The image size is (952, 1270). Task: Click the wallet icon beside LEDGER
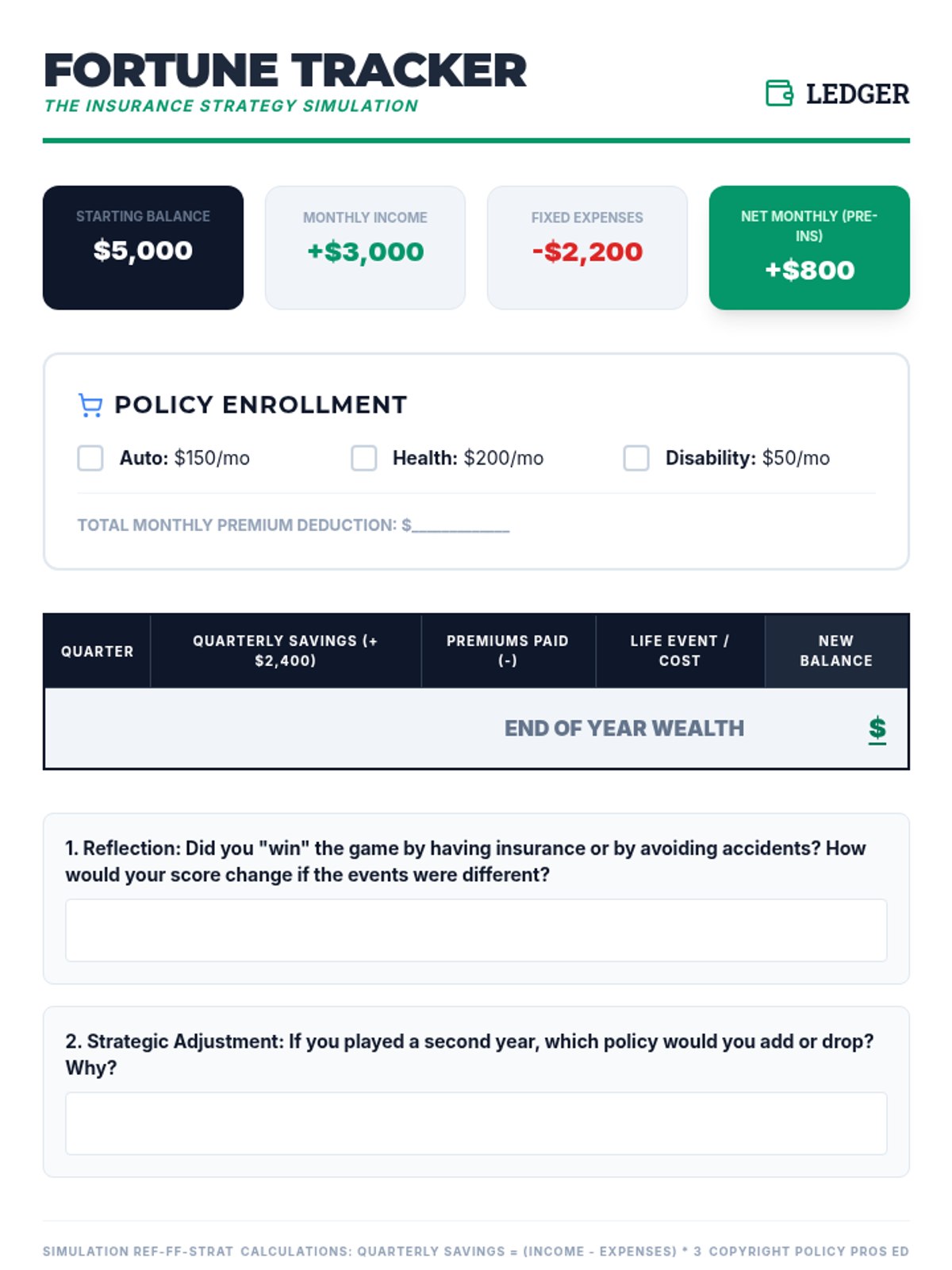pos(779,93)
